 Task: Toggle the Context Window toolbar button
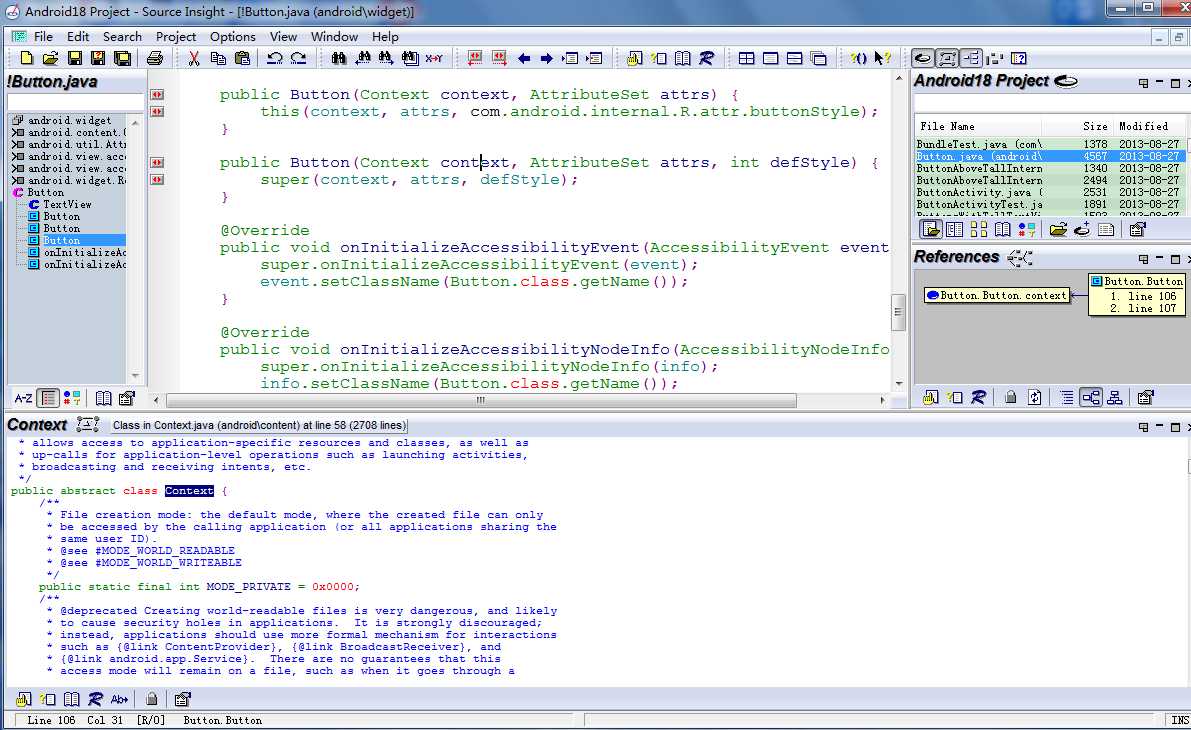(x=947, y=58)
